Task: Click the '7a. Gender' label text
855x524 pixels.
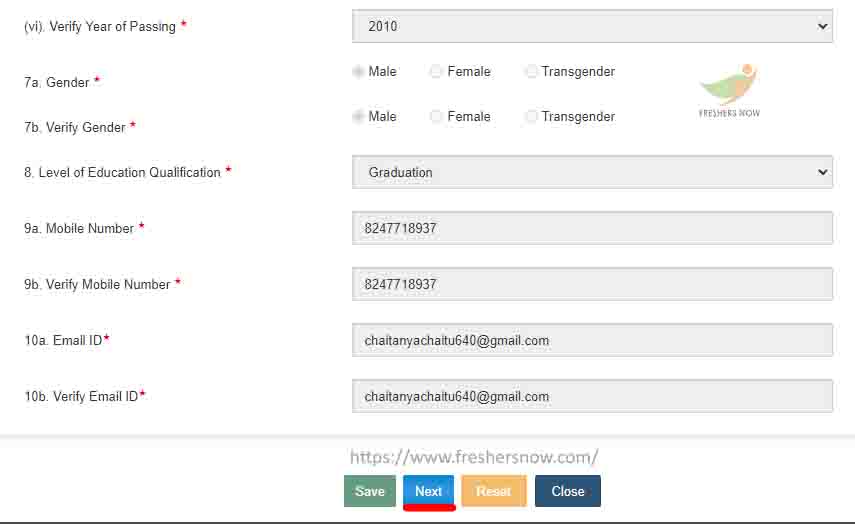Action: pos(57,82)
